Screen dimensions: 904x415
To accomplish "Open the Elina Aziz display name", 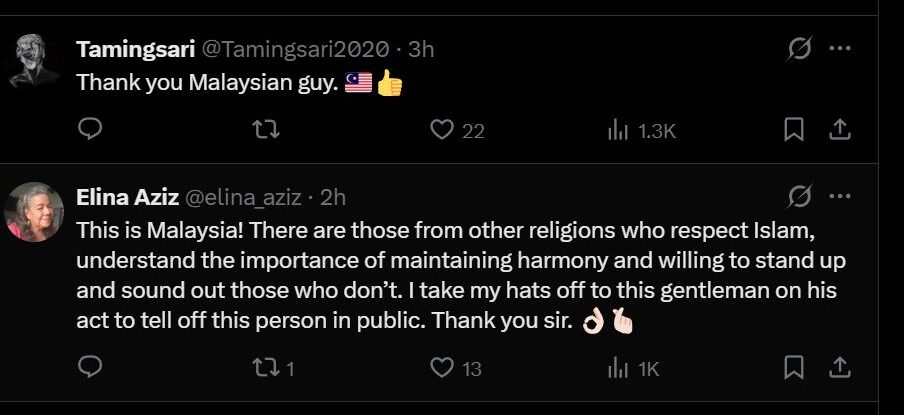I will 127,198.
